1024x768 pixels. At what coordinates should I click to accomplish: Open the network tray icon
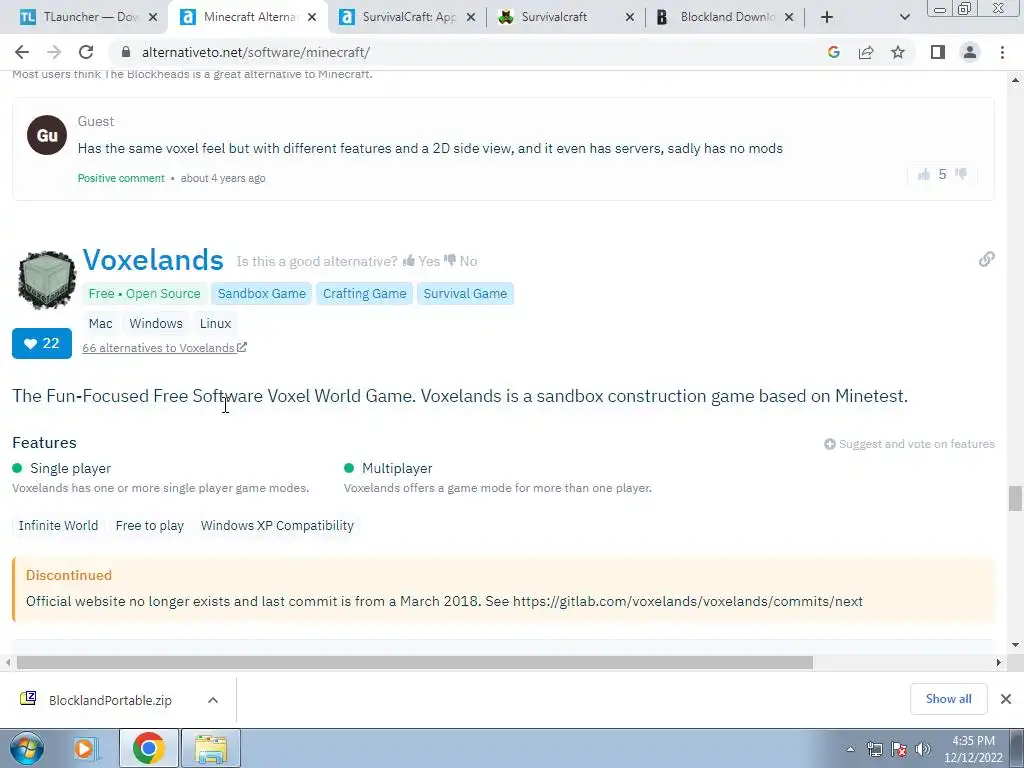(874, 749)
